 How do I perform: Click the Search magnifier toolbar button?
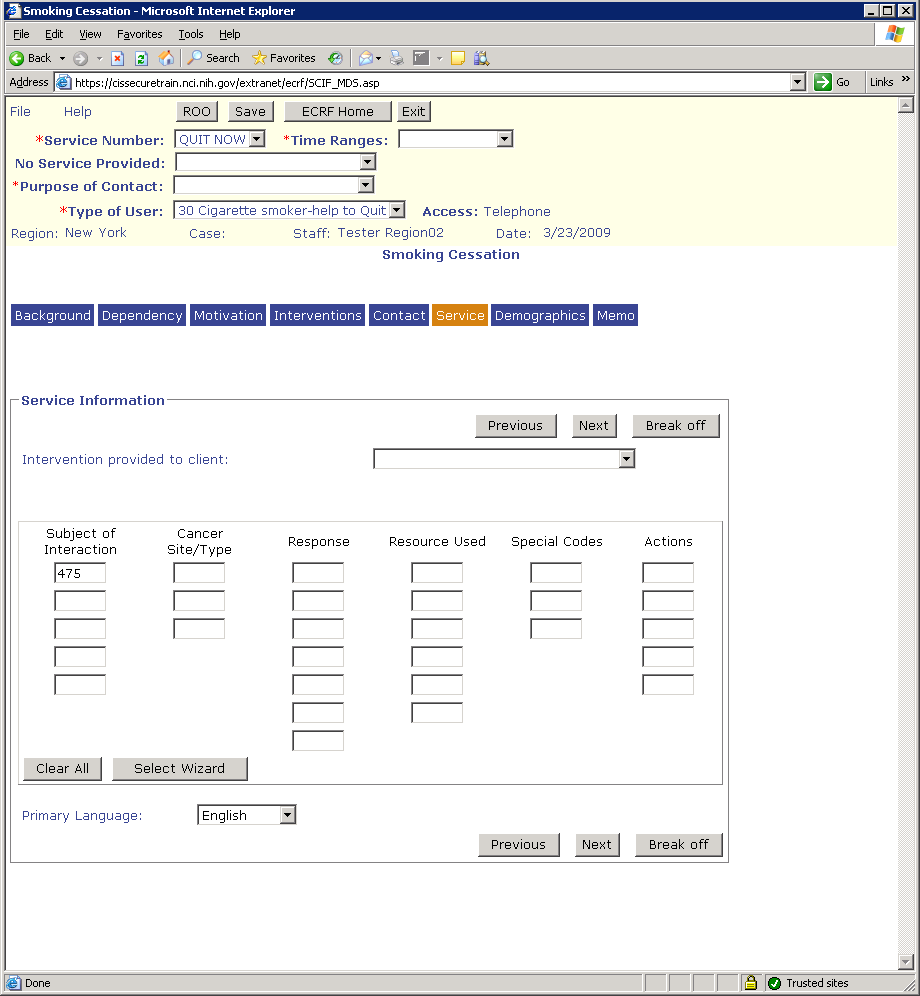[213, 58]
